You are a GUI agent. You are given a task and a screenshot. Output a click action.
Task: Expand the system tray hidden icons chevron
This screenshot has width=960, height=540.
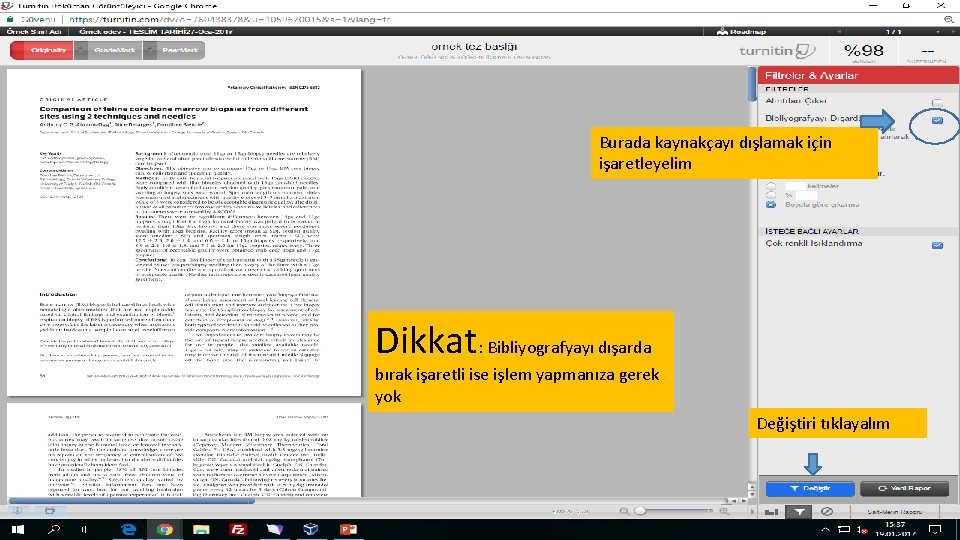click(x=825, y=530)
